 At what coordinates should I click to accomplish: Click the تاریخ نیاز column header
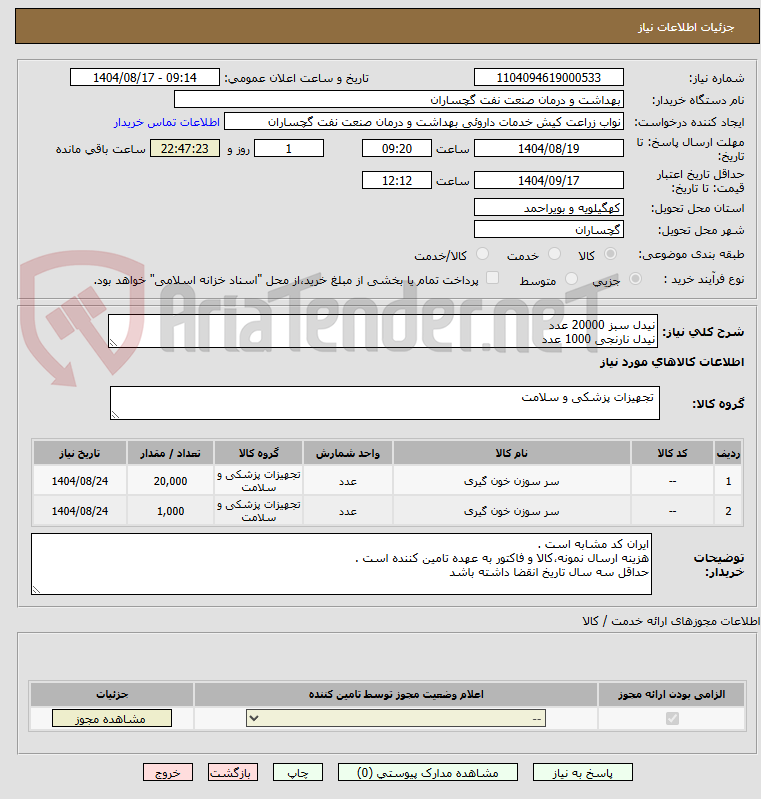point(80,453)
